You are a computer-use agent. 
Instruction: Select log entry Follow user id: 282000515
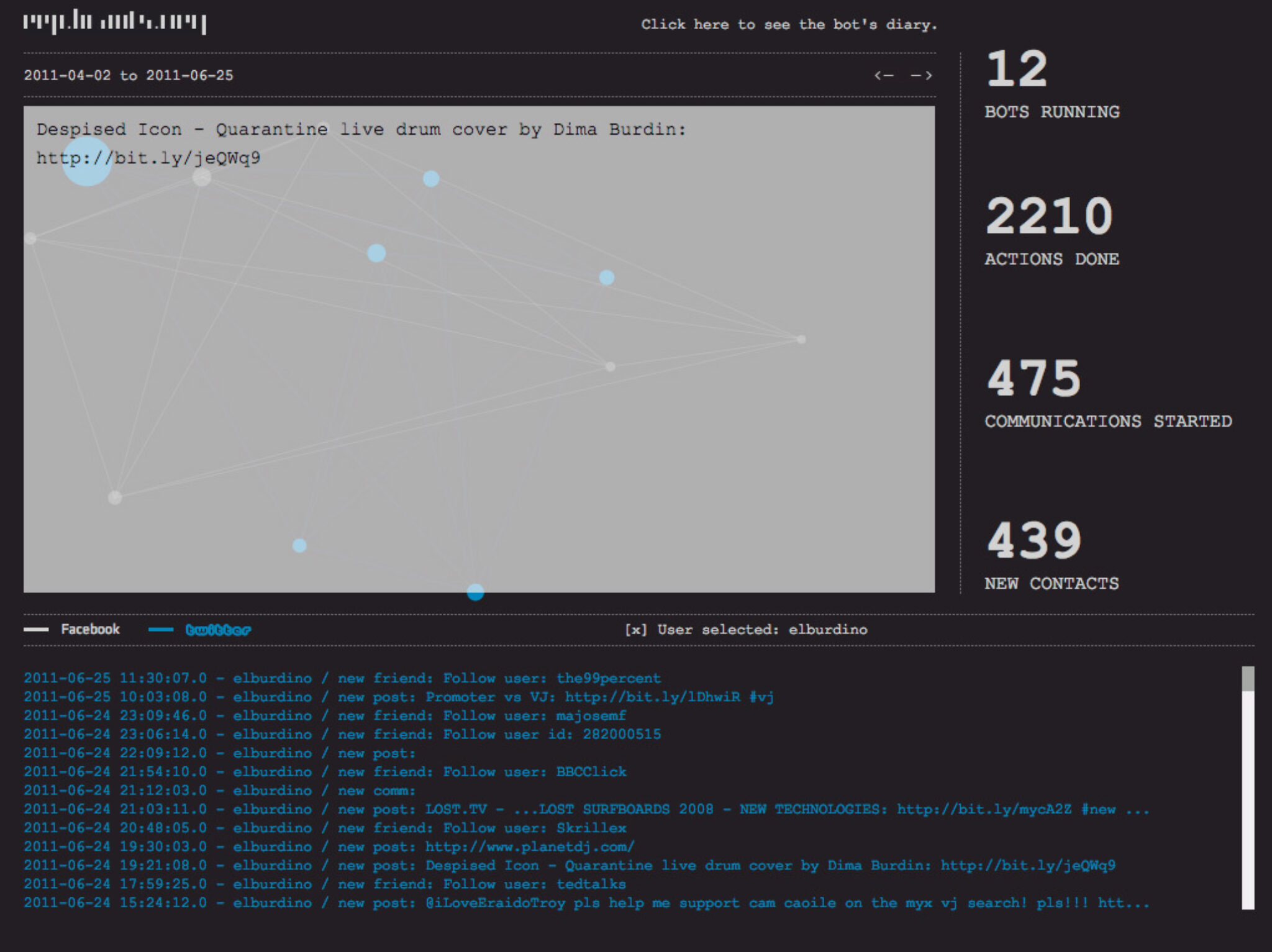coord(342,734)
